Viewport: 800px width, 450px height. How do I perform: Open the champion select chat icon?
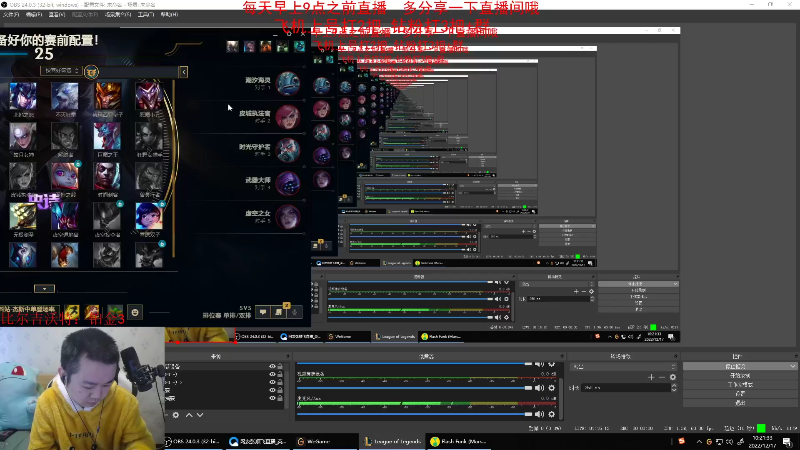tap(263, 312)
